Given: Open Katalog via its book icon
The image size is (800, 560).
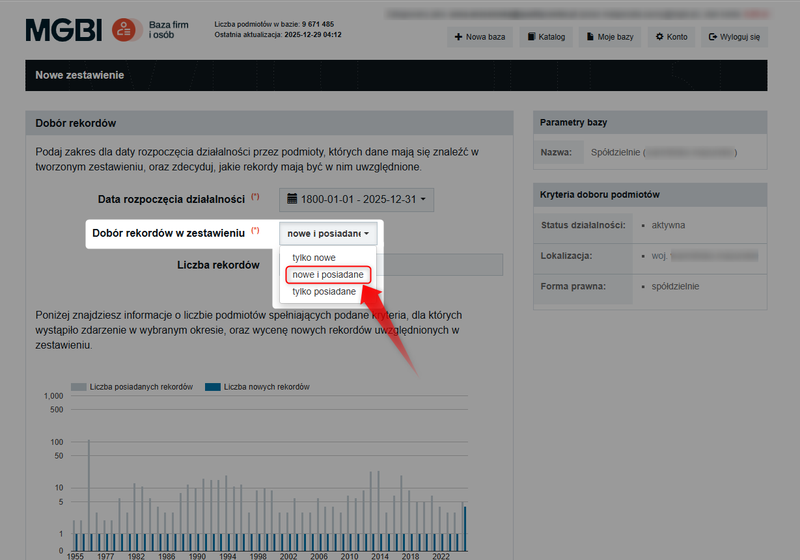Looking at the screenshot, I should point(531,37).
